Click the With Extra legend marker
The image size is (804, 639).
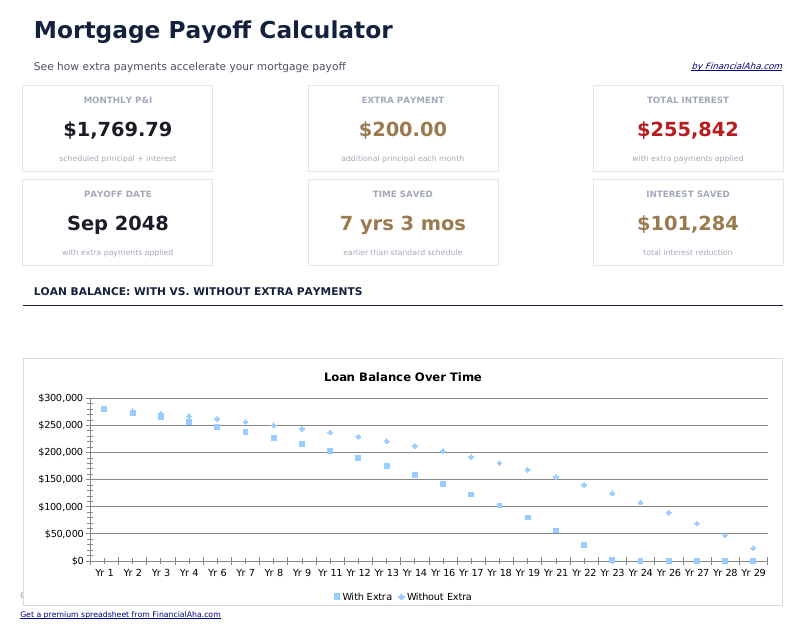pyautogui.click(x=338, y=596)
